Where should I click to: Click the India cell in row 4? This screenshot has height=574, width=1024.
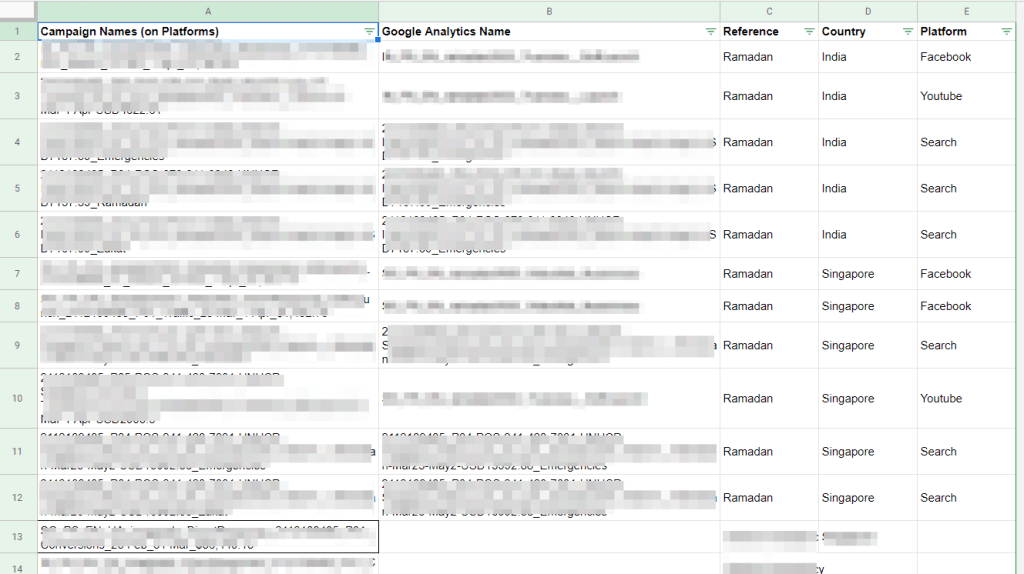[834, 142]
